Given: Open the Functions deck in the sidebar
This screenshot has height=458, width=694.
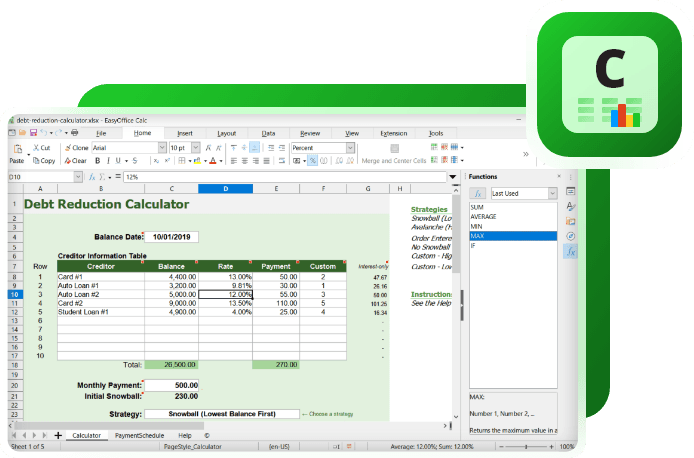Looking at the screenshot, I should click(x=571, y=252).
